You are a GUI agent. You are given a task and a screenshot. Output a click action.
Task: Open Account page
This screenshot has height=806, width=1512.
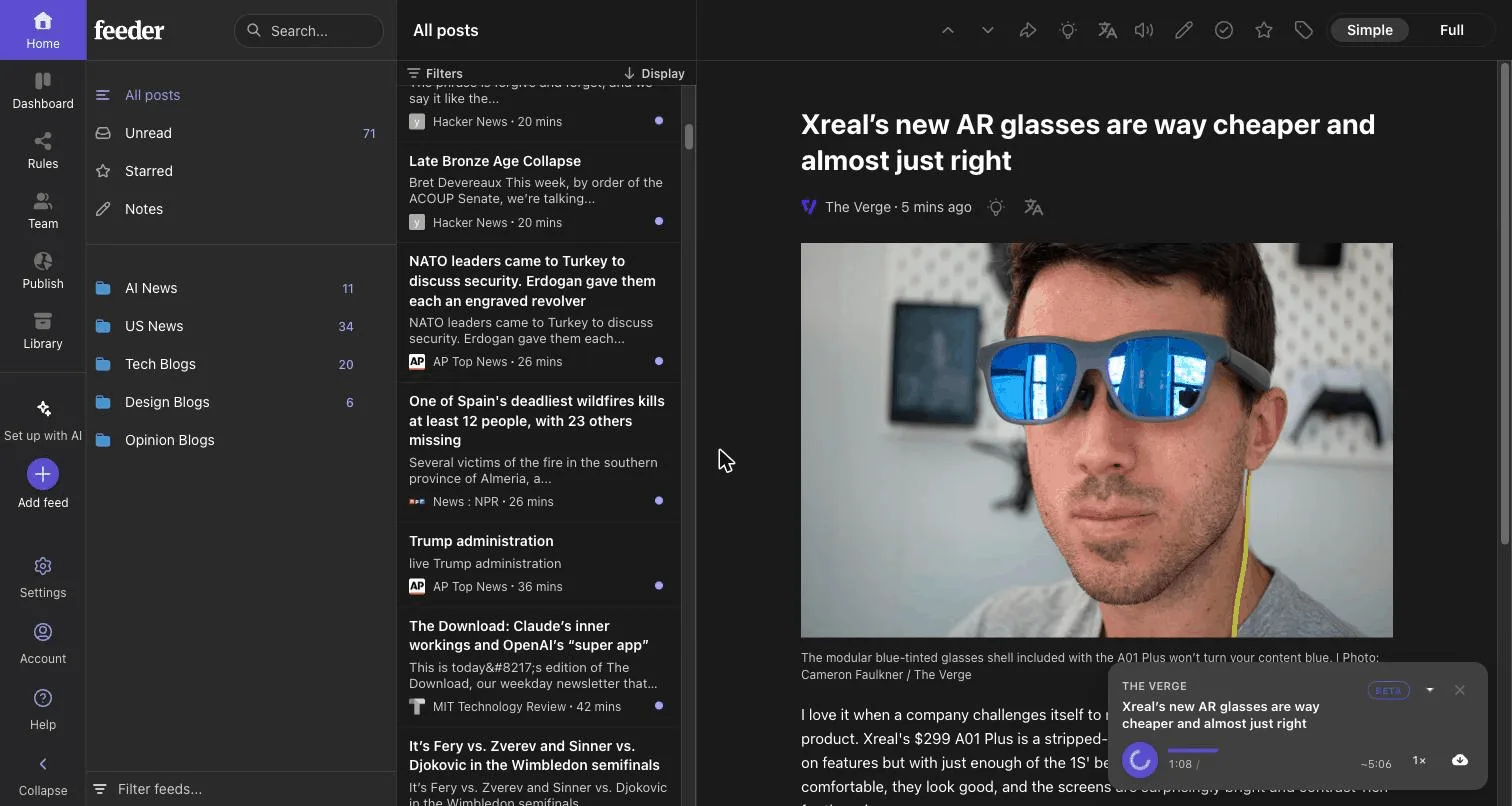click(43, 644)
